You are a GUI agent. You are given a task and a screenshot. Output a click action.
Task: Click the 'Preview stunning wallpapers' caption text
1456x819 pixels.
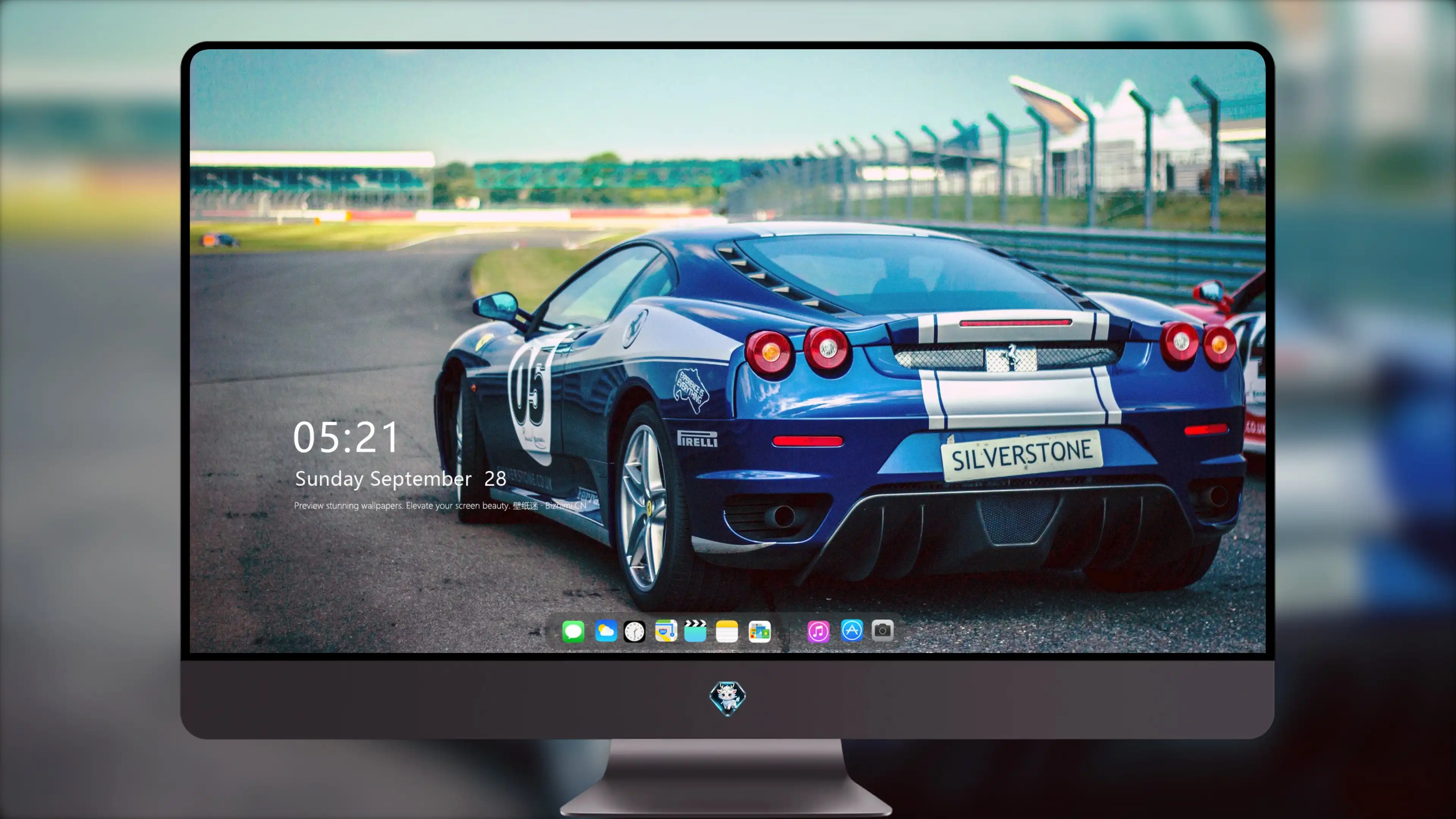coord(440,505)
